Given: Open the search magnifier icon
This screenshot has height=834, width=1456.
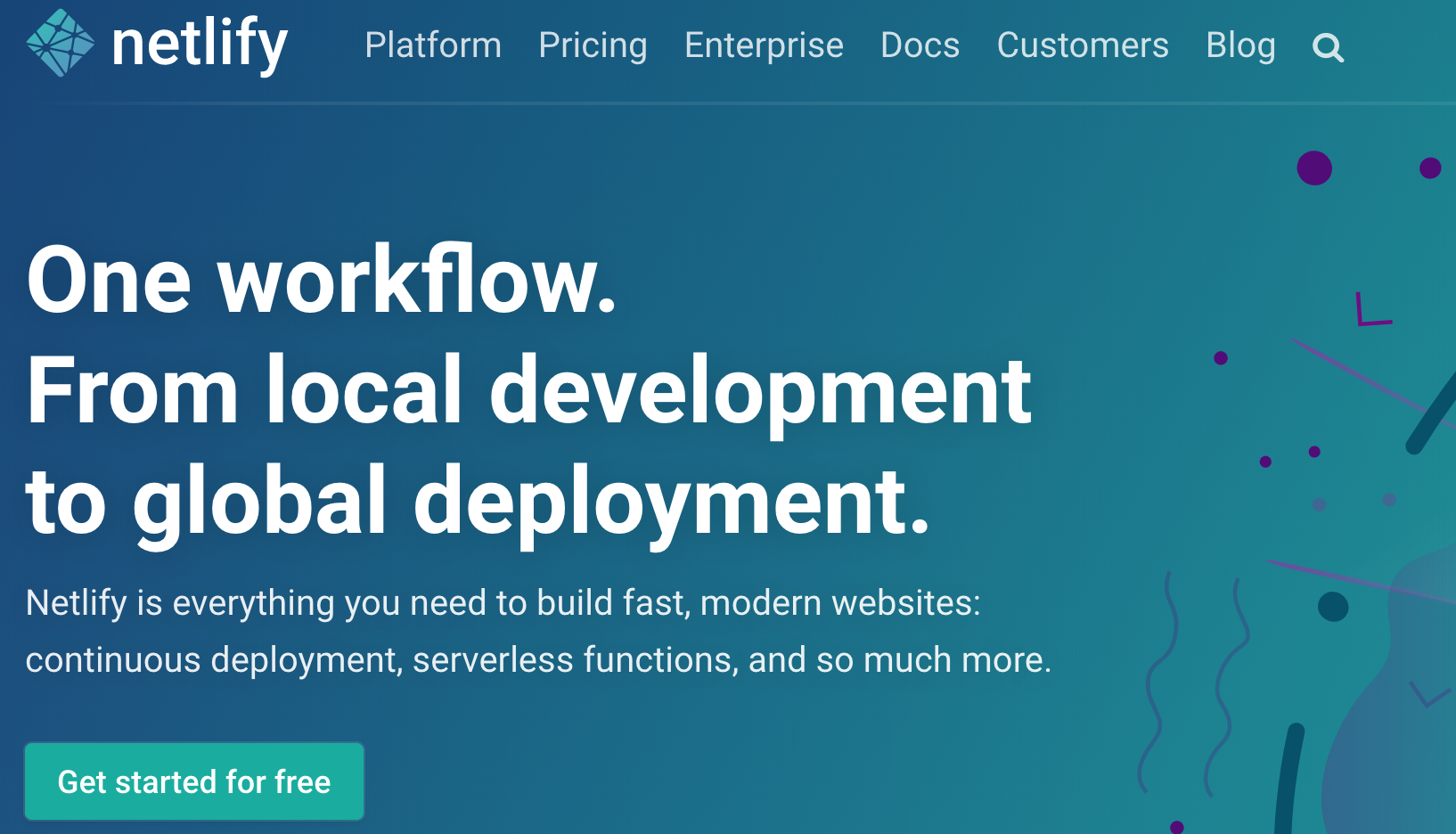Looking at the screenshot, I should pos(1328,47).
